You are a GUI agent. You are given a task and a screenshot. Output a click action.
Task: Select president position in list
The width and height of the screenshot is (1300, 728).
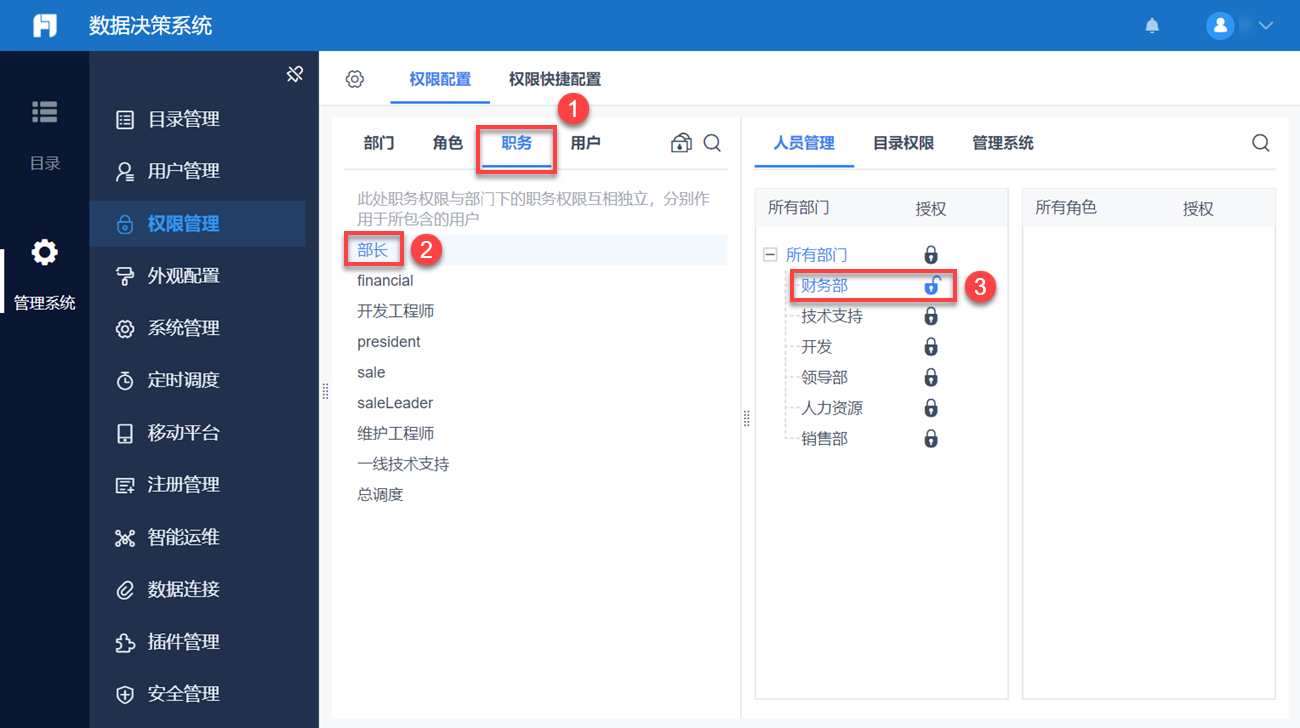[x=389, y=342]
